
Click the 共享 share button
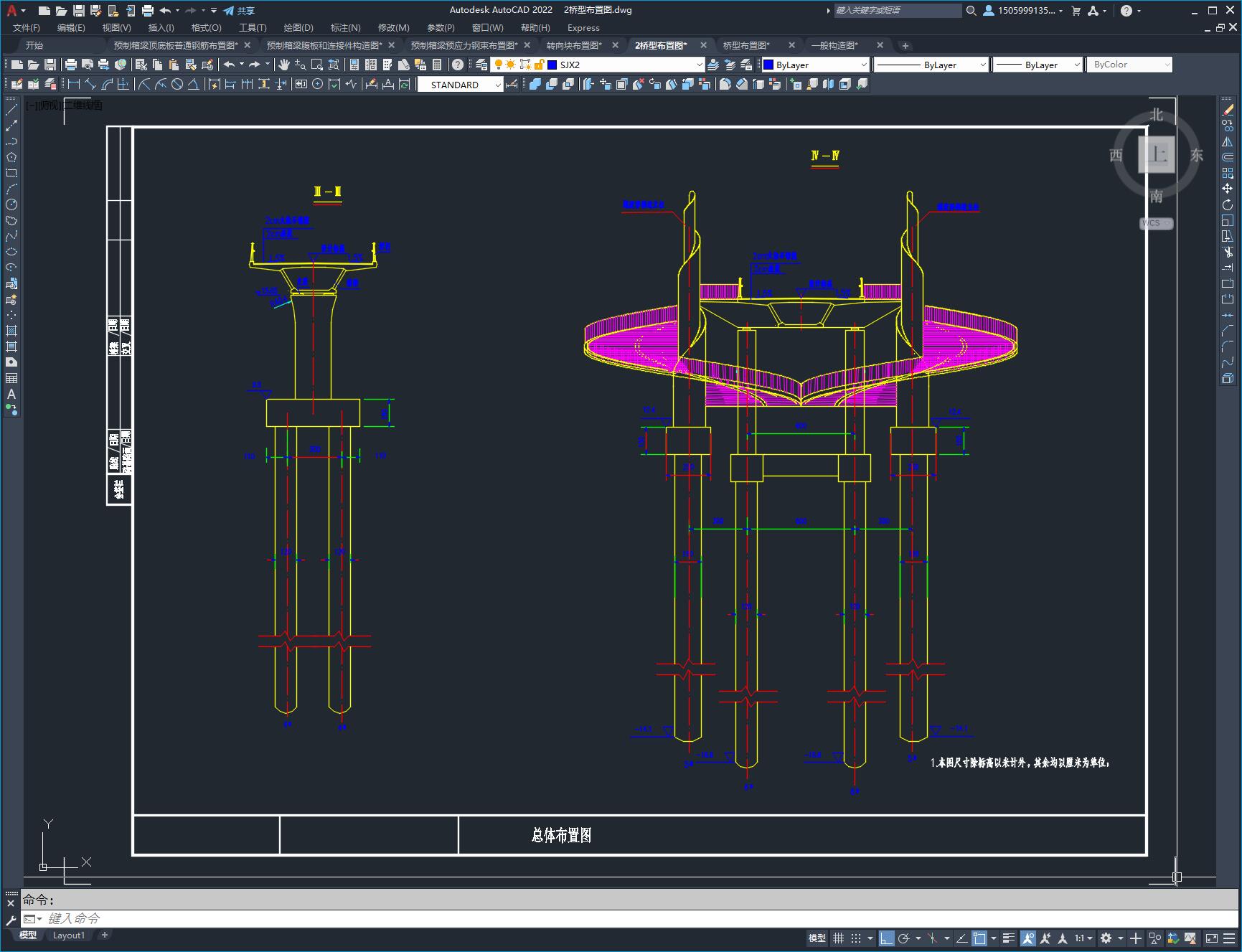click(x=239, y=11)
